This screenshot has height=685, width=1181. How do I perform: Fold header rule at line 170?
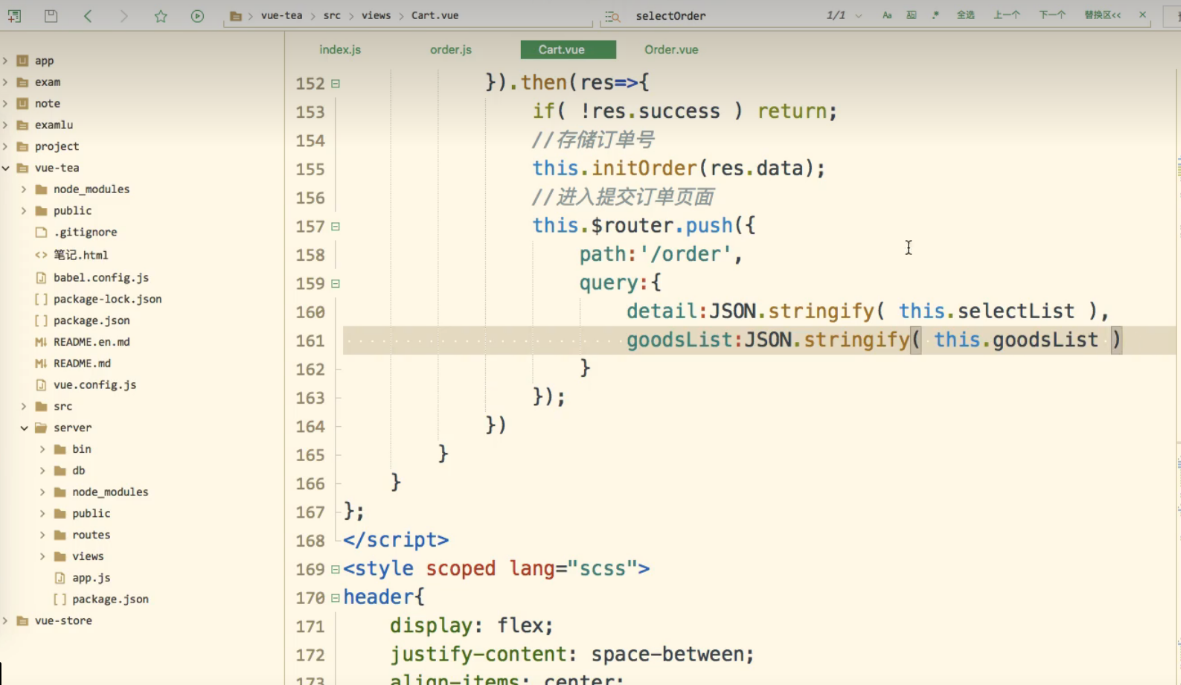pos(335,598)
